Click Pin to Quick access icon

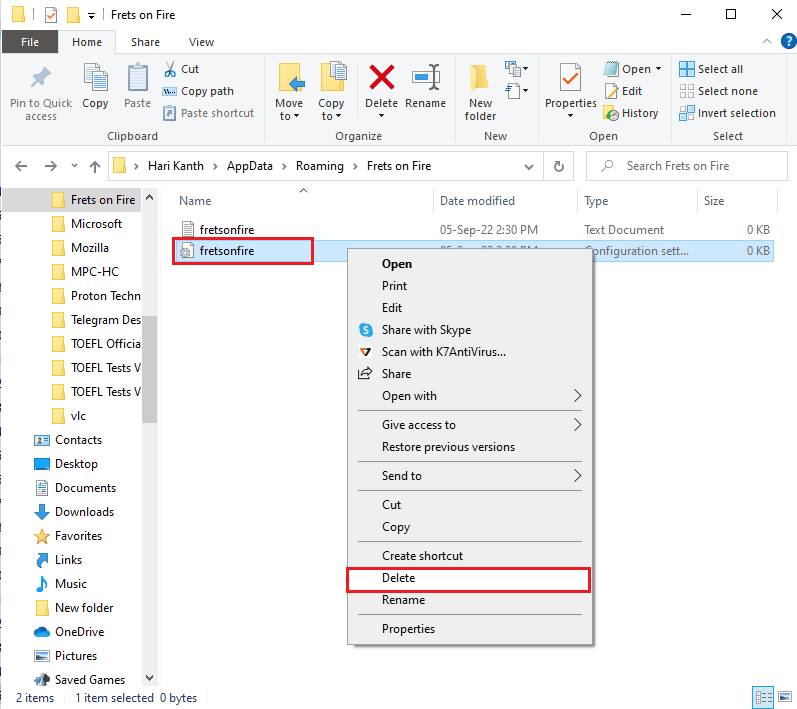41,78
